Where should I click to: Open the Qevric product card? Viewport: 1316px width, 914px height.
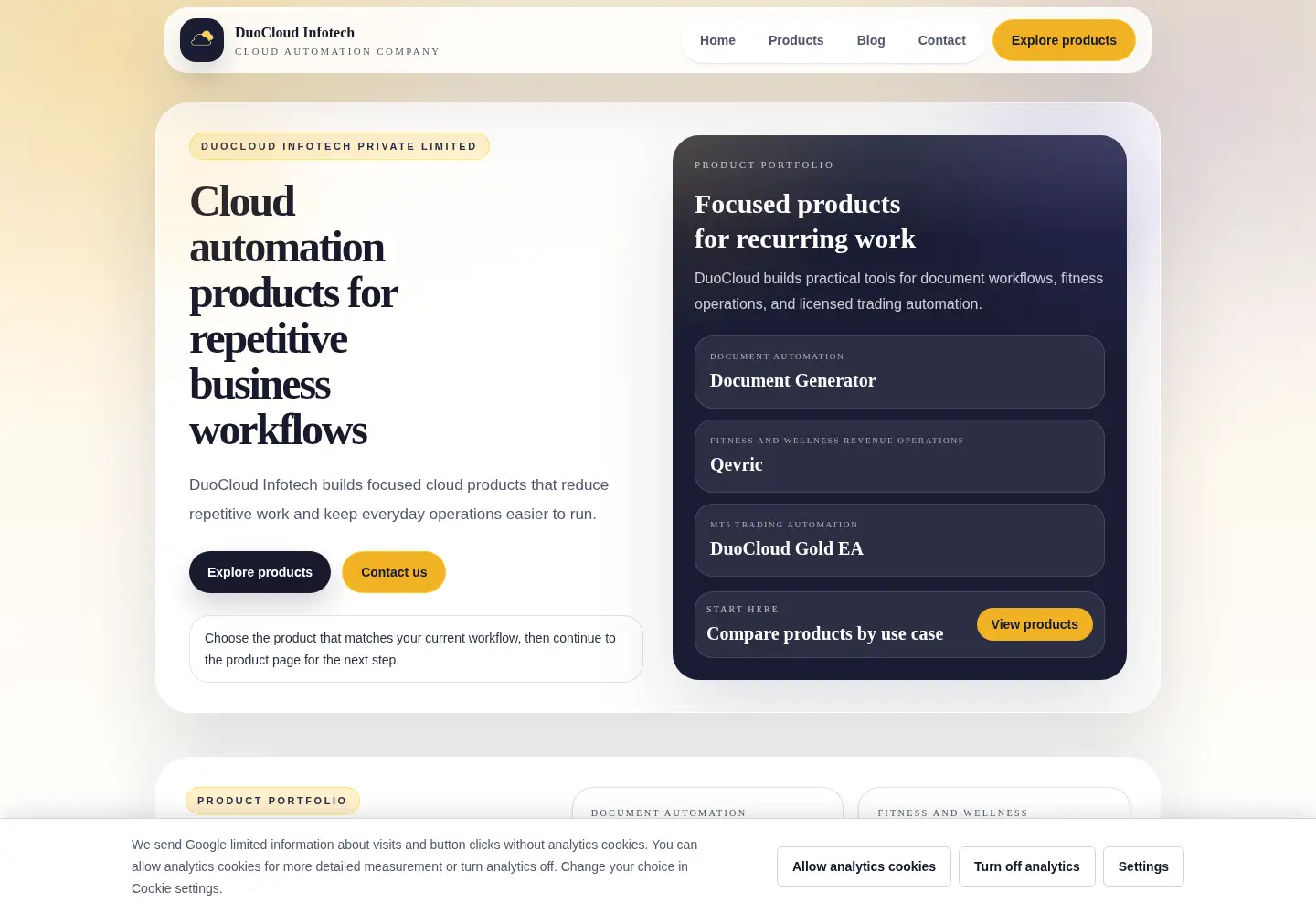(899, 456)
